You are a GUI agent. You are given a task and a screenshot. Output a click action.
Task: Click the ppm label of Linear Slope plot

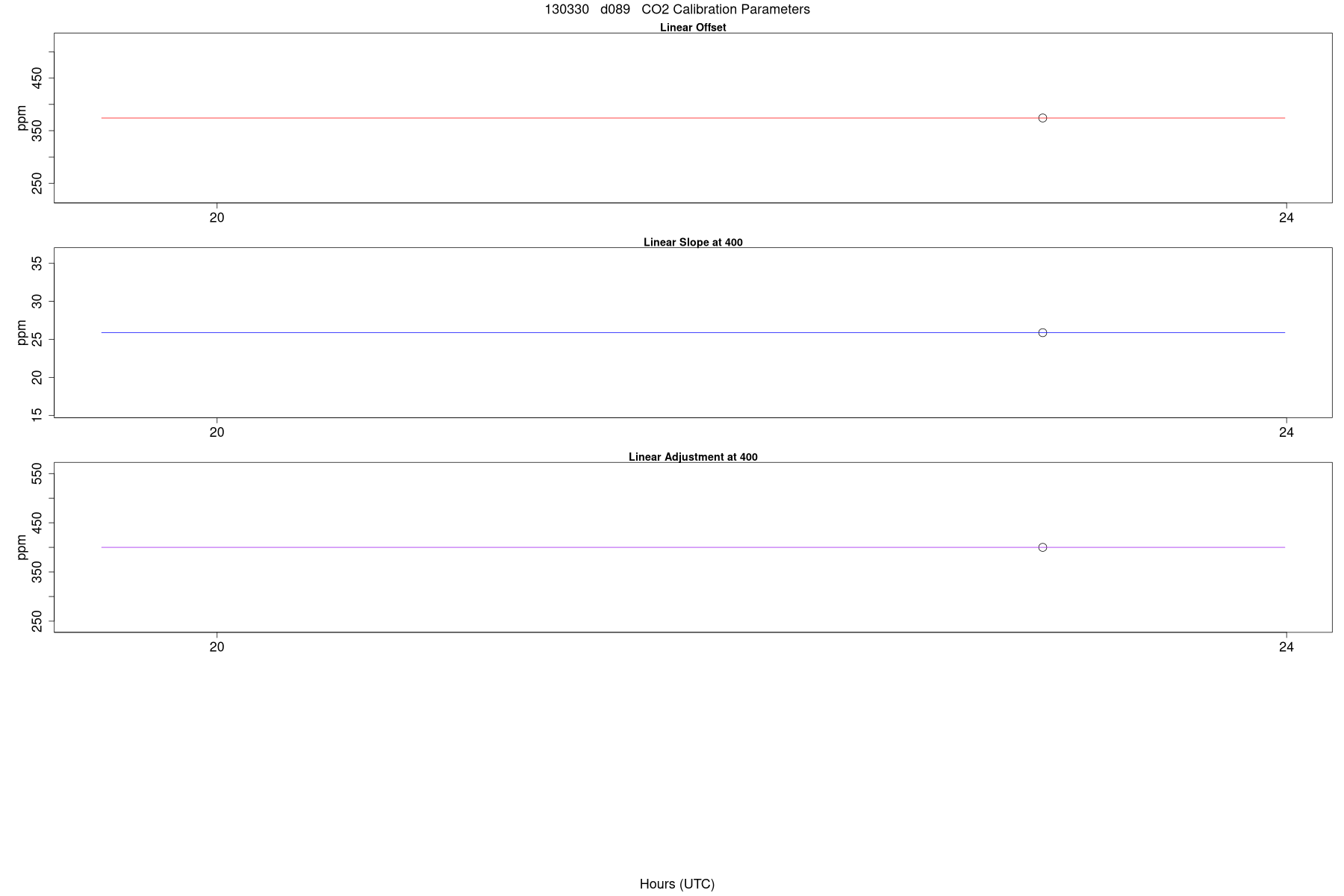tap(22, 332)
